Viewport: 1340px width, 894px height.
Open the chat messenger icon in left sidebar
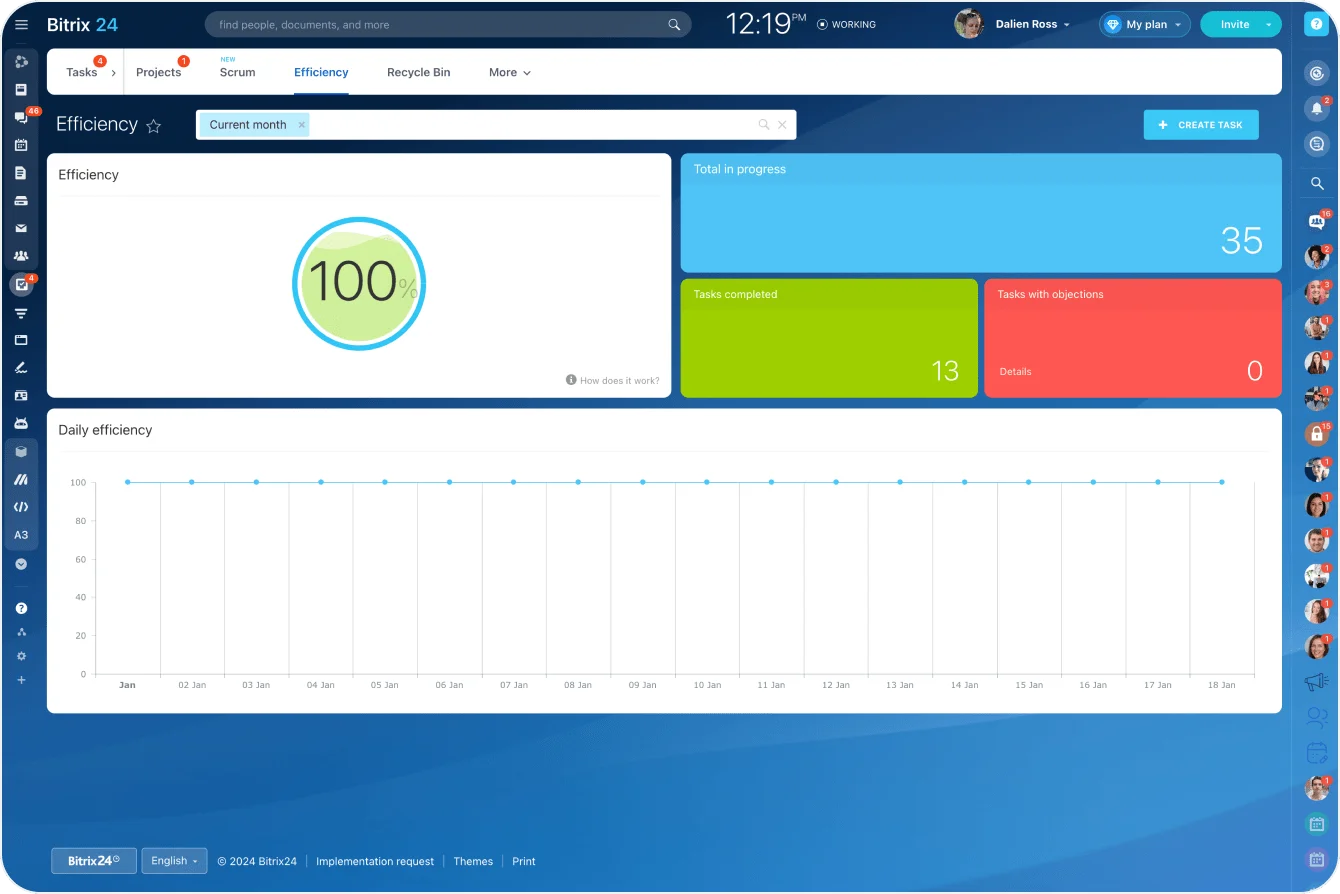pyautogui.click(x=21, y=117)
